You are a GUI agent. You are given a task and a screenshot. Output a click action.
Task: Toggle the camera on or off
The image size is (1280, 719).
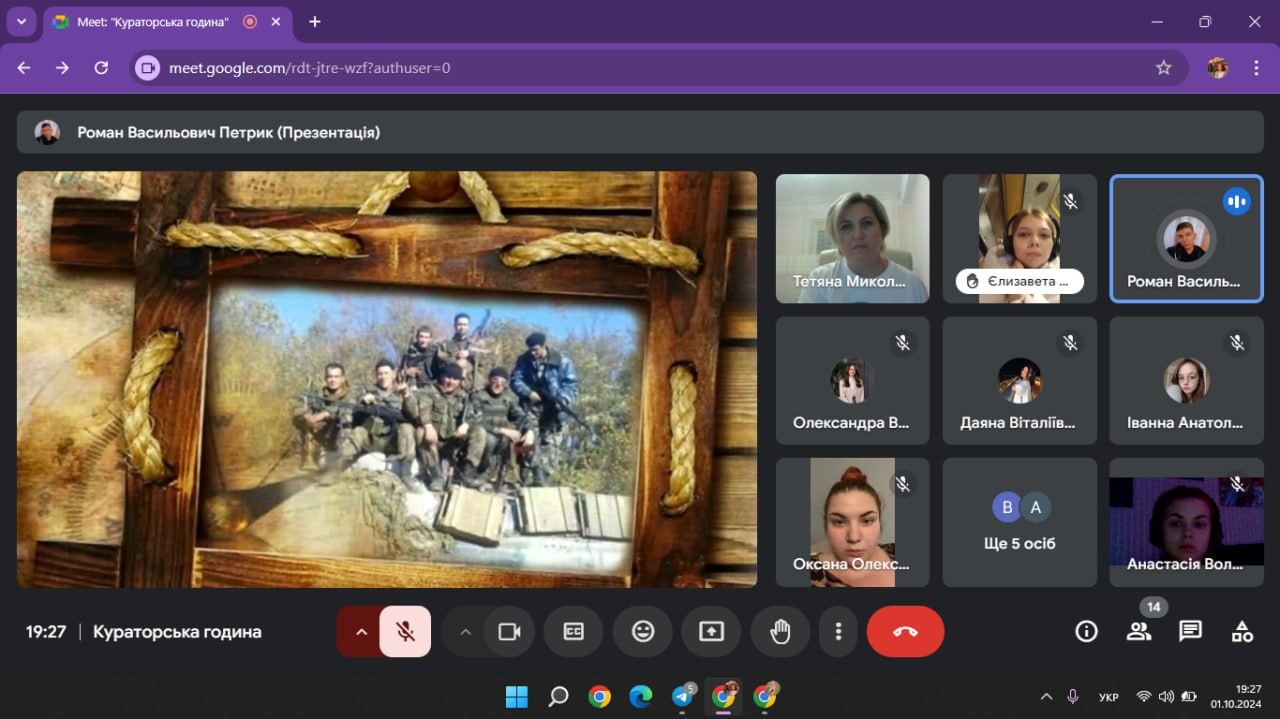pyautogui.click(x=510, y=631)
